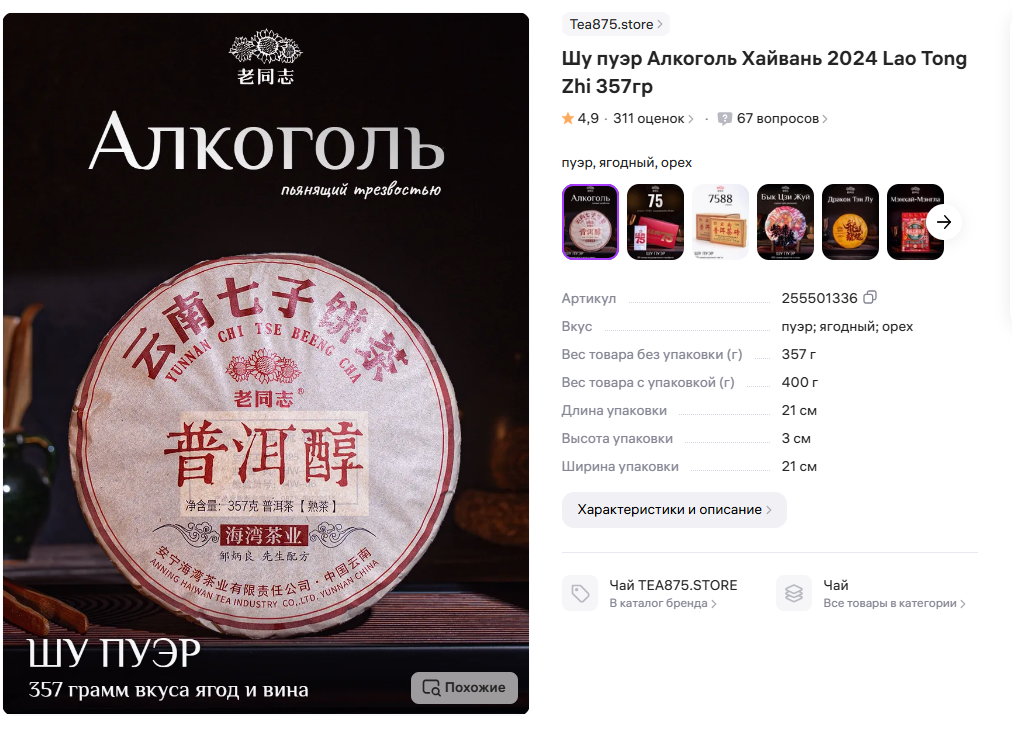Image resolution: width=1012 pixels, height=732 pixels.
Task: Open 311 оценок reviews link
Action: pos(653,119)
